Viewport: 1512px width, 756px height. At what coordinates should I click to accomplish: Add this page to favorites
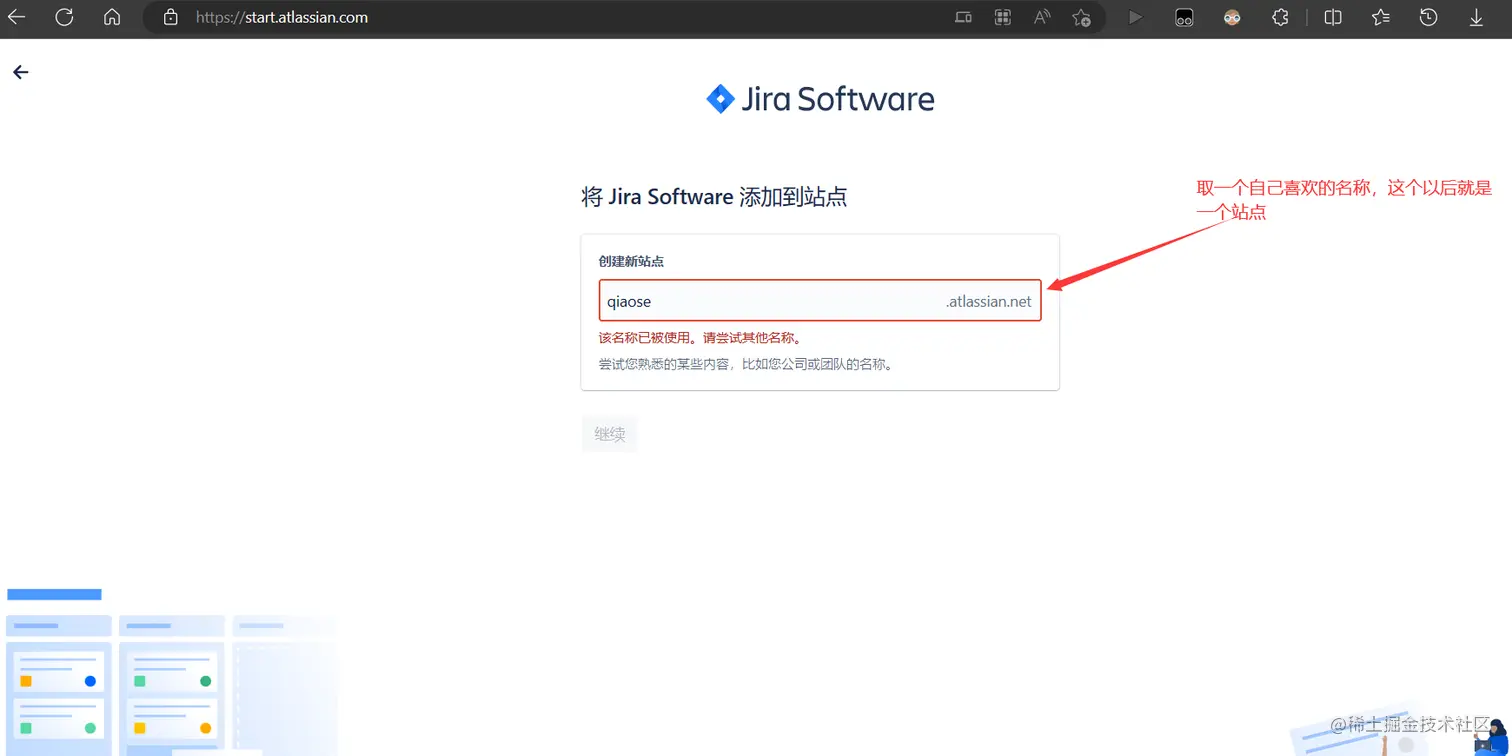[x=1081, y=17]
